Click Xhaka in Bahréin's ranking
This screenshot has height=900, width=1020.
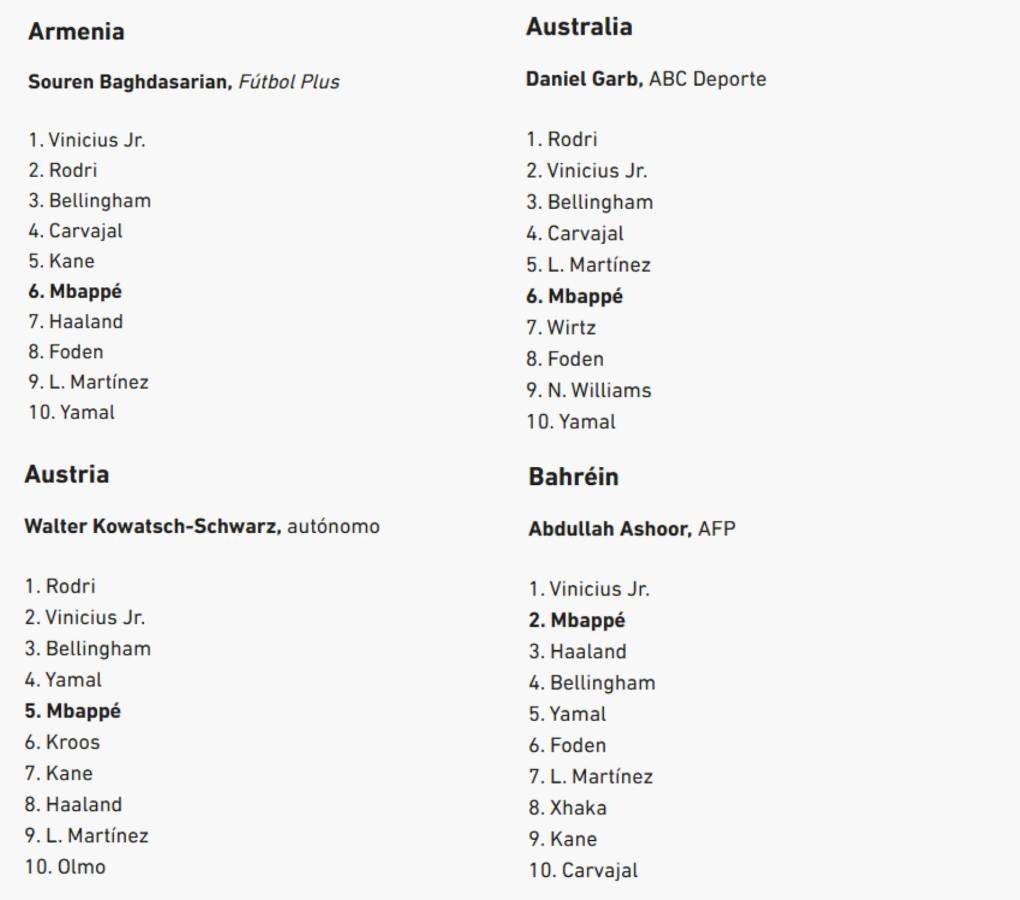[x=578, y=807]
